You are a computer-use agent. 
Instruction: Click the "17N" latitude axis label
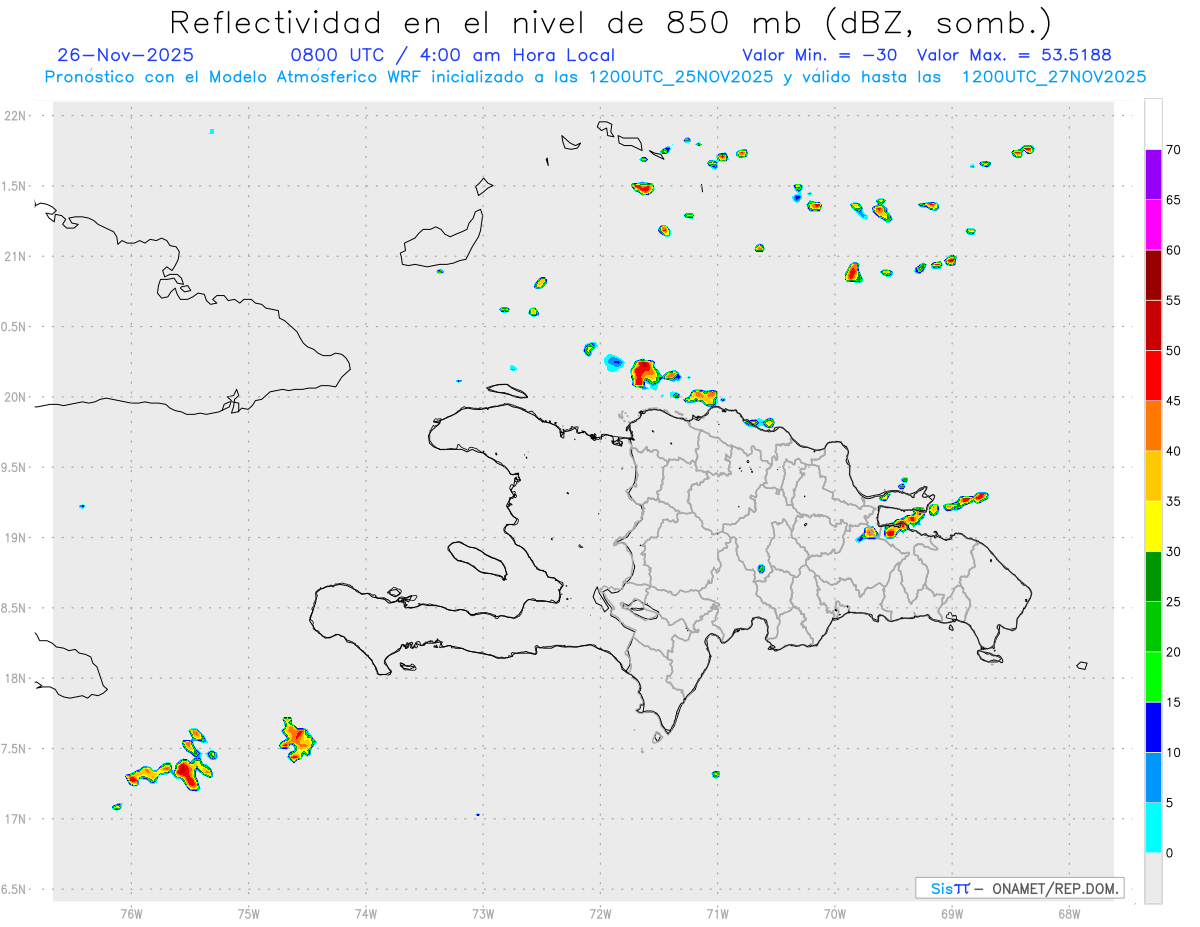pyautogui.click(x=17, y=819)
